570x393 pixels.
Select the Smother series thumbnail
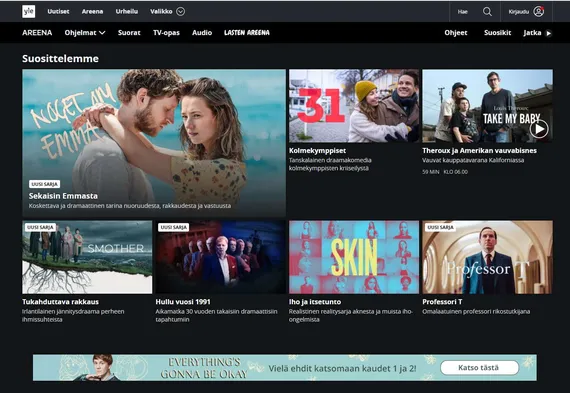click(87, 257)
